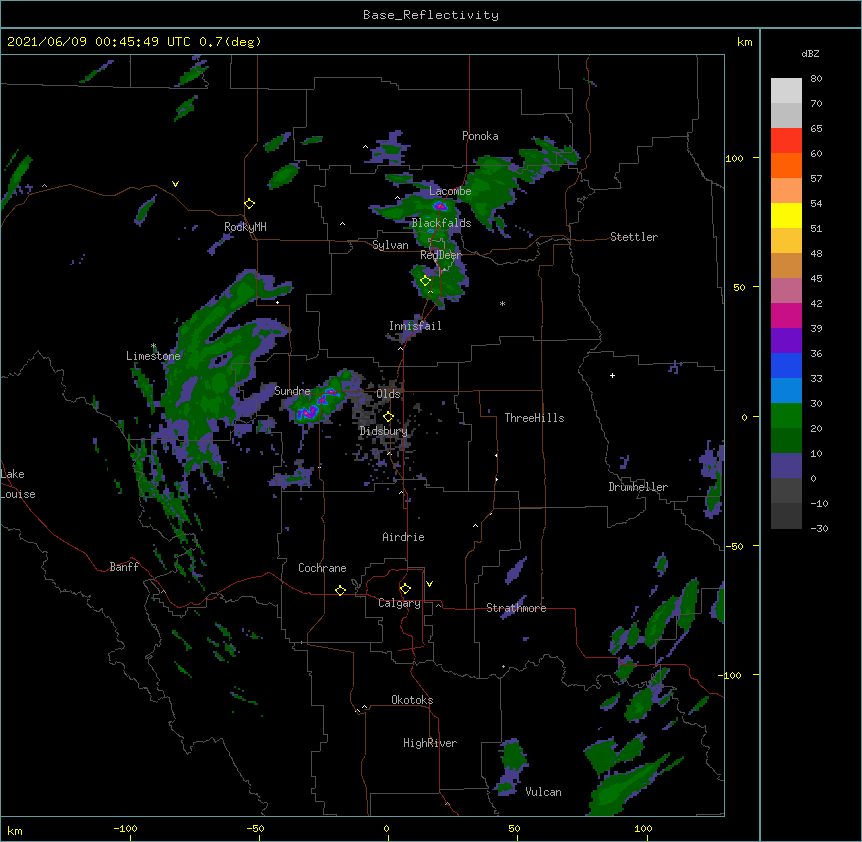The height and width of the screenshot is (842, 862).
Task: Select the Drumheller city label
Action: (638, 487)
